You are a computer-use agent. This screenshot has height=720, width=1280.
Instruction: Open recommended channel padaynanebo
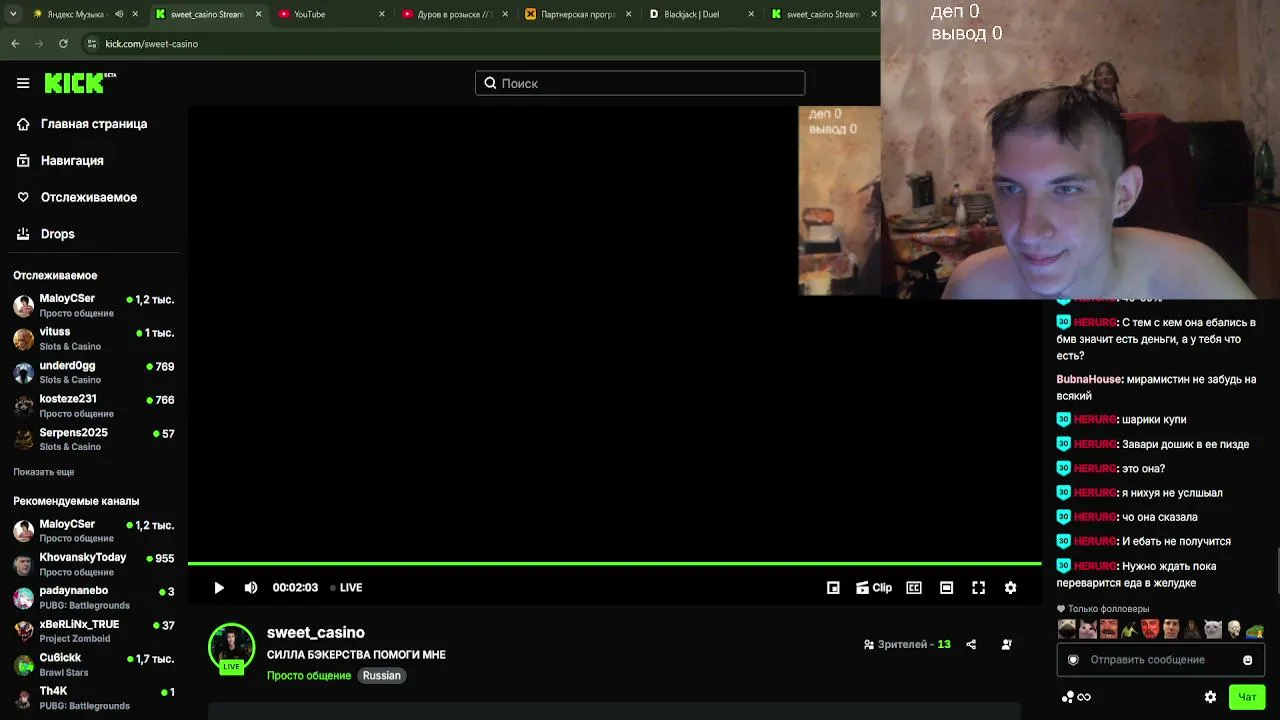[93, 597]
